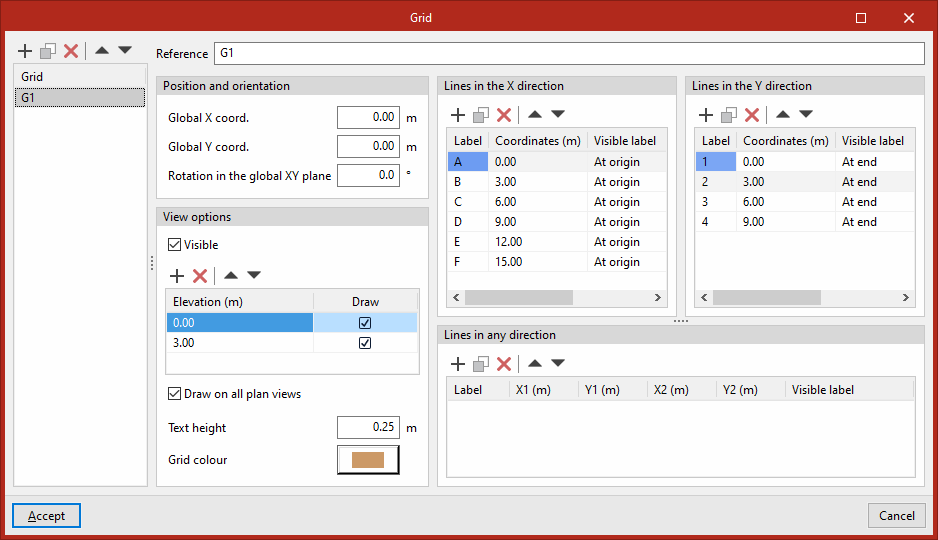This screenshot has width=938, height=540.
Task: Move the Y direction line up
Action: pos(783,114)
